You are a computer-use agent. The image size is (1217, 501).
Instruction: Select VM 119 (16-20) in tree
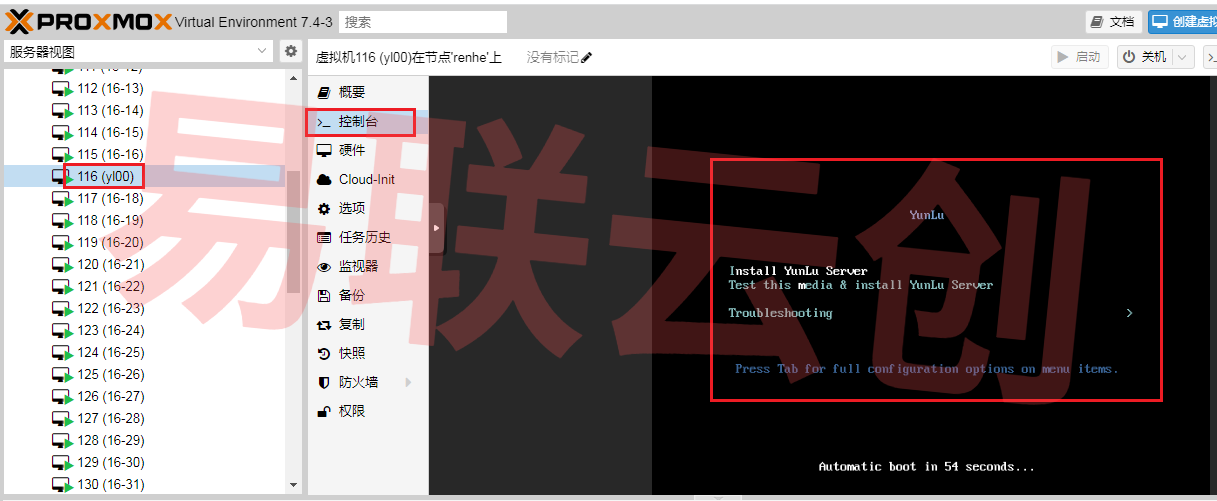pos(110,242)
